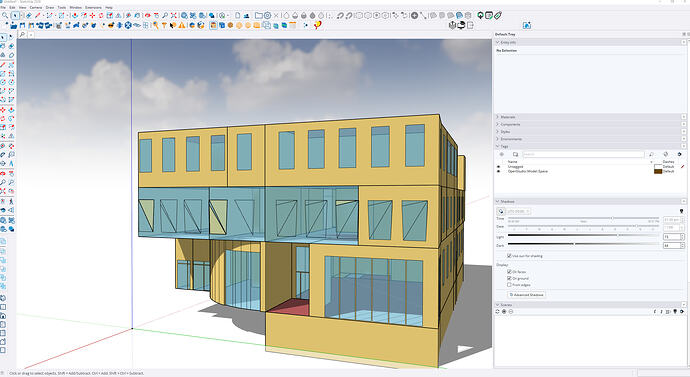Click the gray X icon in toolbar
The height and width of the screenshot is (377, 690).
coord(276,15)
